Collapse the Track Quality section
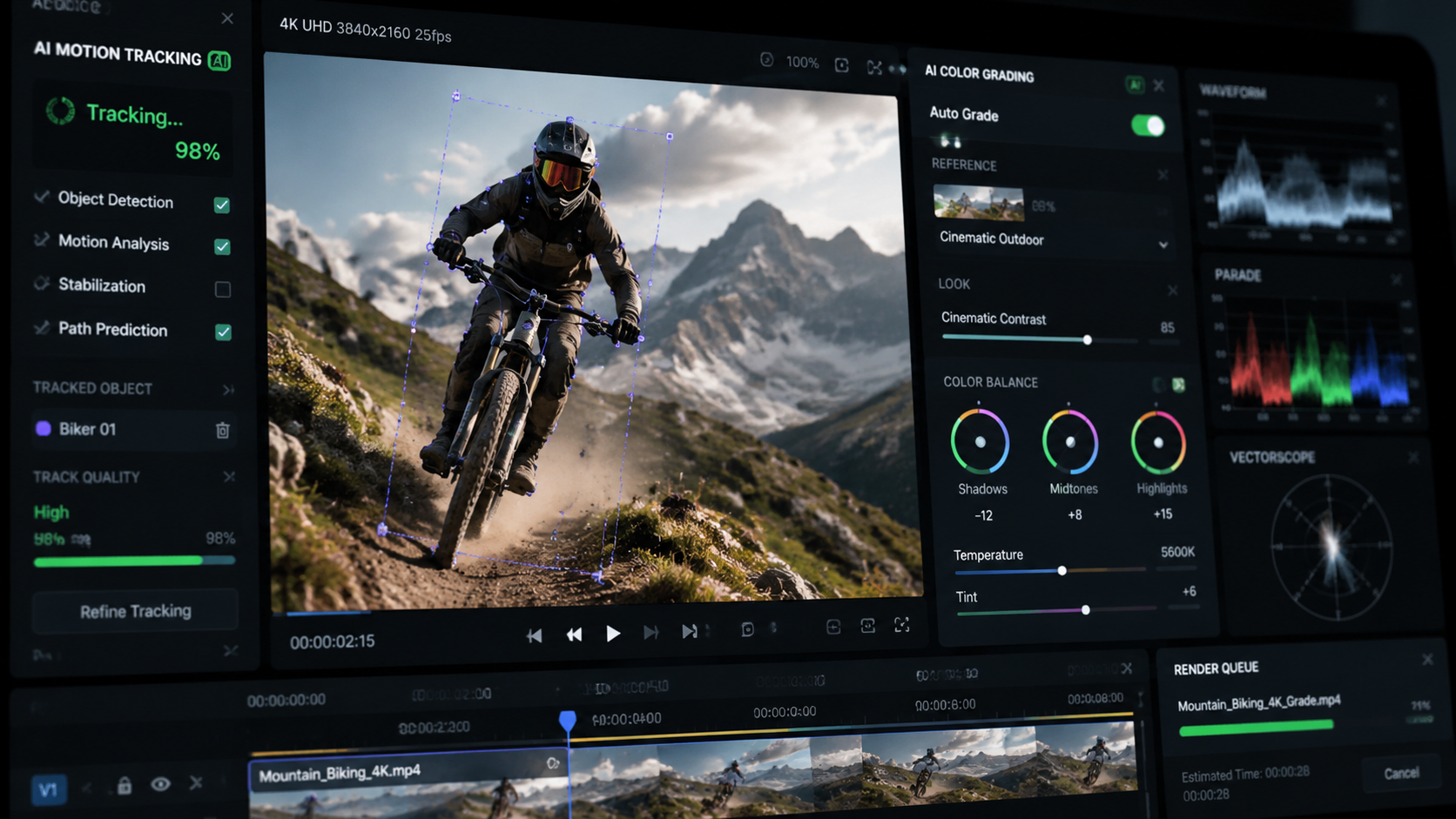The width and height of the screenshot is (1456, 819). tap(229, 477)
